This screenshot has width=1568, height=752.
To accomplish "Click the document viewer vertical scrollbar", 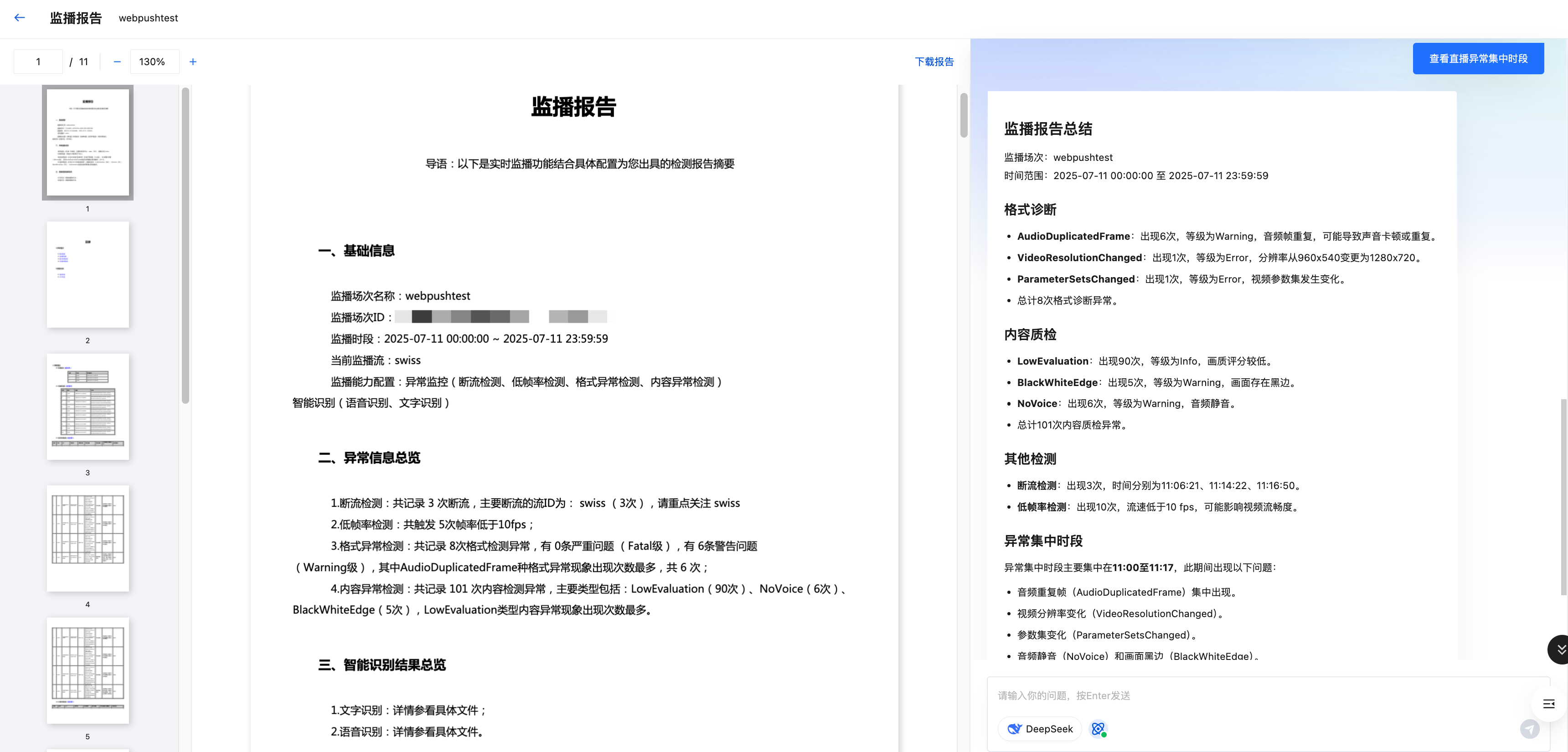I will [x=964, y=116].
